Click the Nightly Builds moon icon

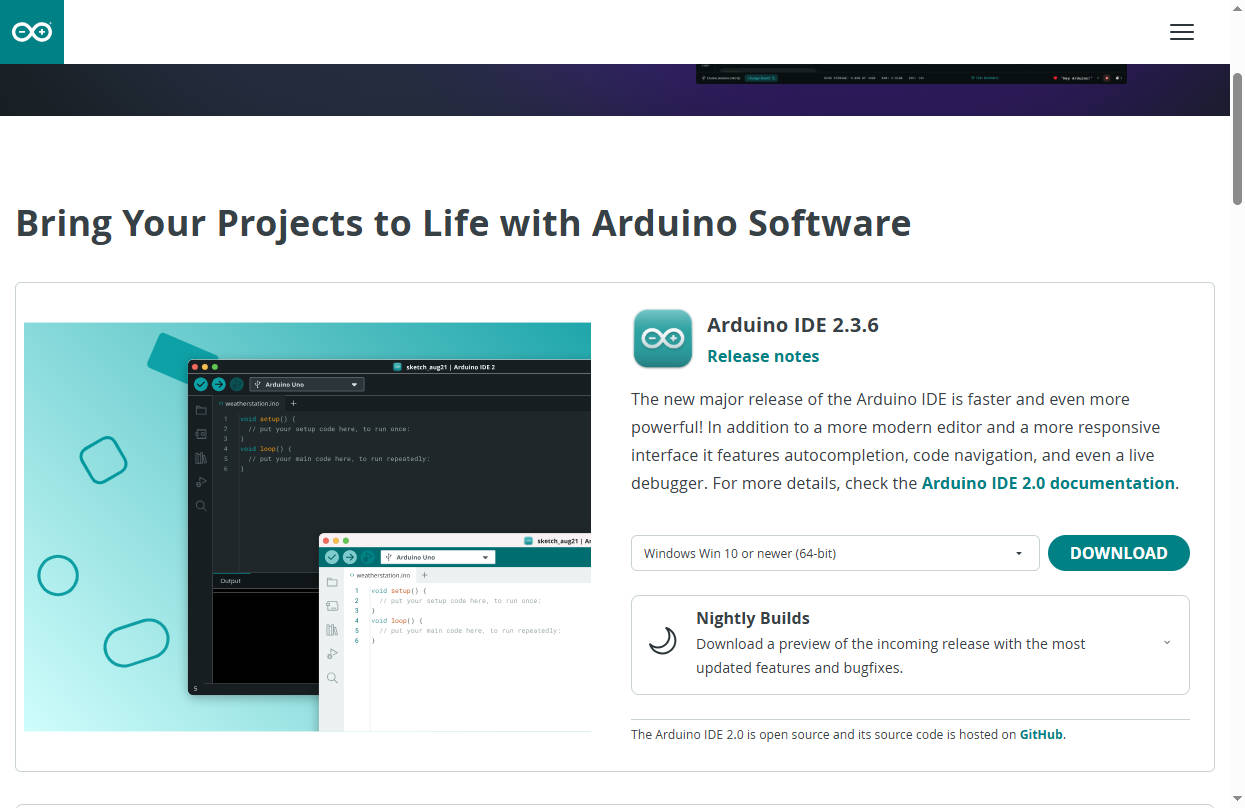pyautogui.click(x=662, y=641)
